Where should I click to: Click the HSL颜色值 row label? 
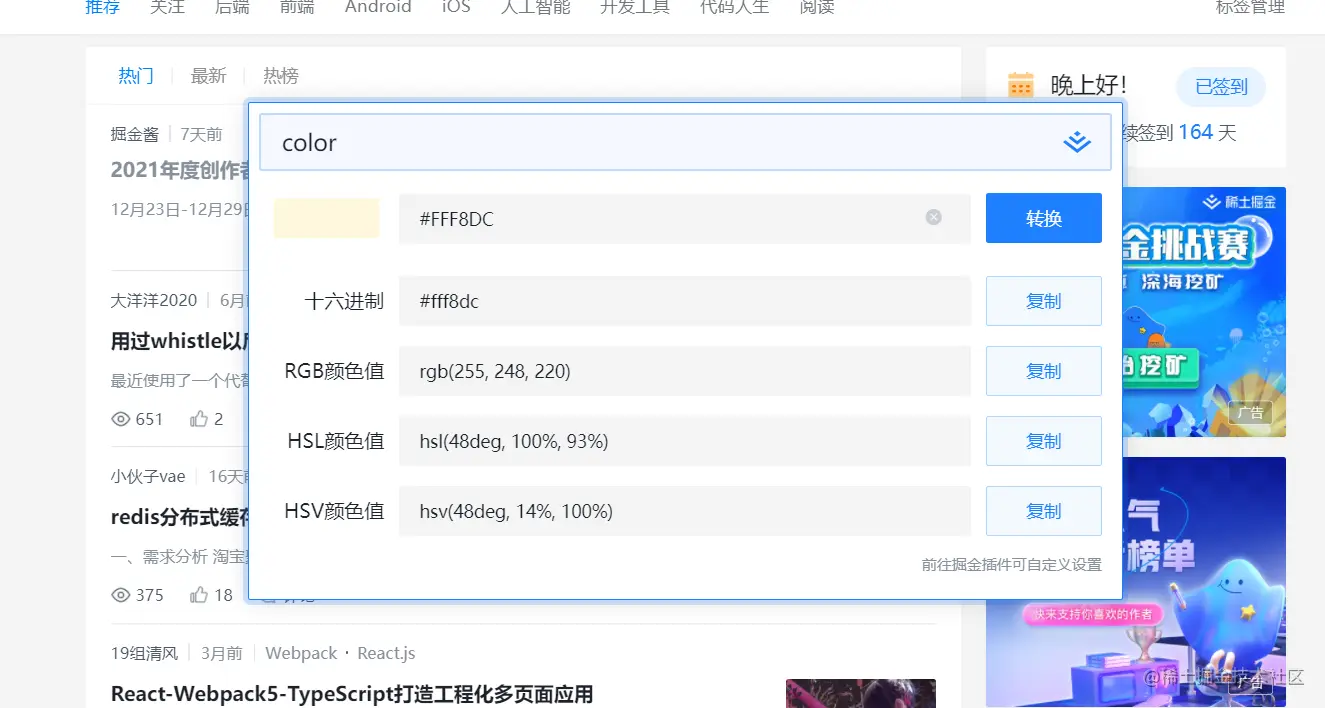(336, 441)
